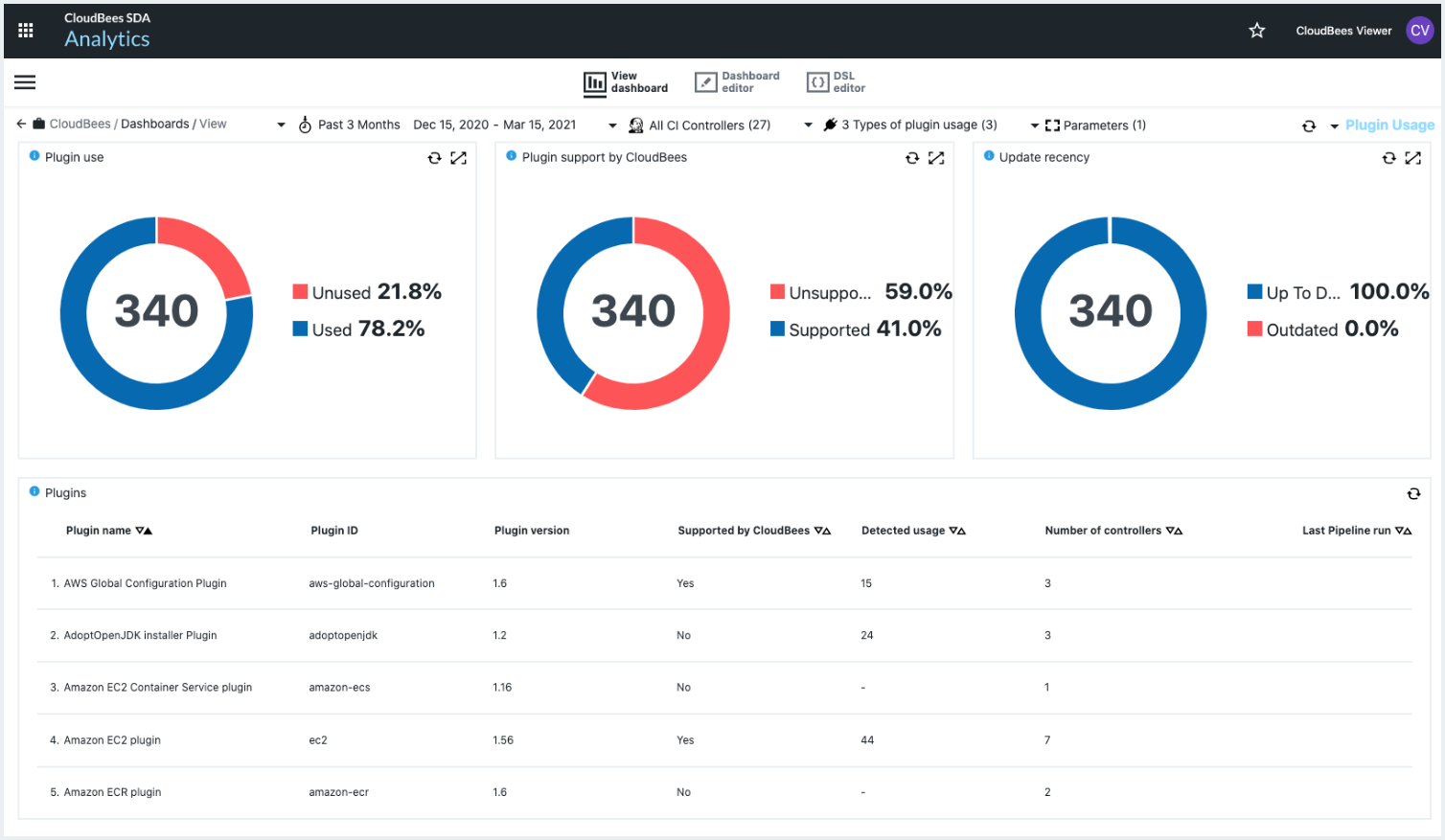Click plugin ID adoptopenjdk cell
The image size is (1445, 840).
pos(343,635)
